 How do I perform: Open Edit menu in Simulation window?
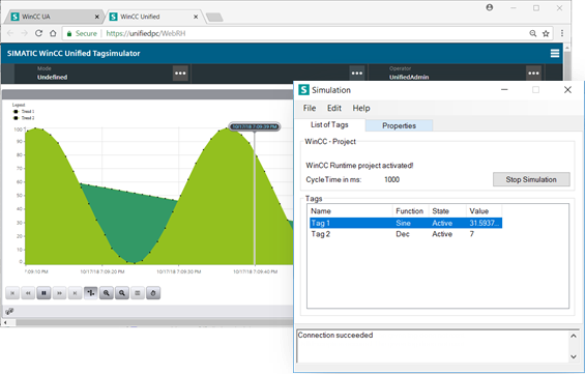pyautogui.click(x=334, y=108)
